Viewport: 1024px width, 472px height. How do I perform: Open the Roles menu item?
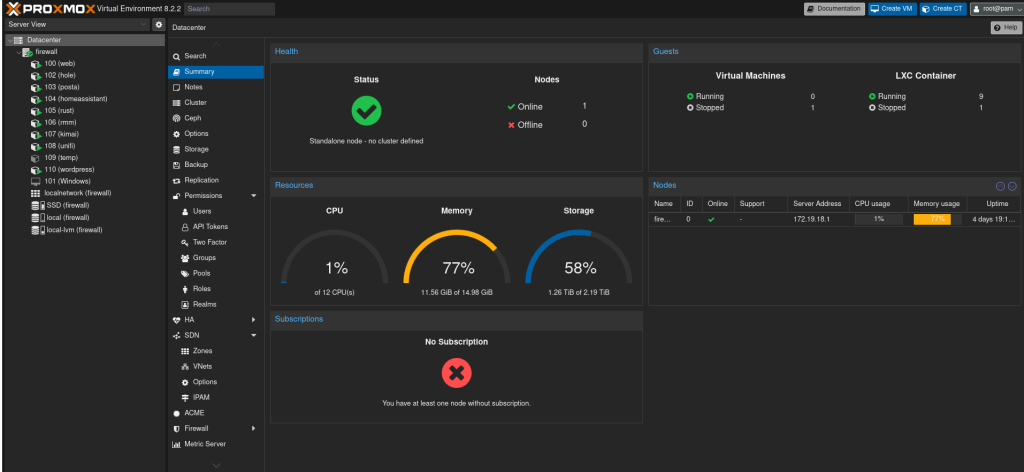[216, 289]
